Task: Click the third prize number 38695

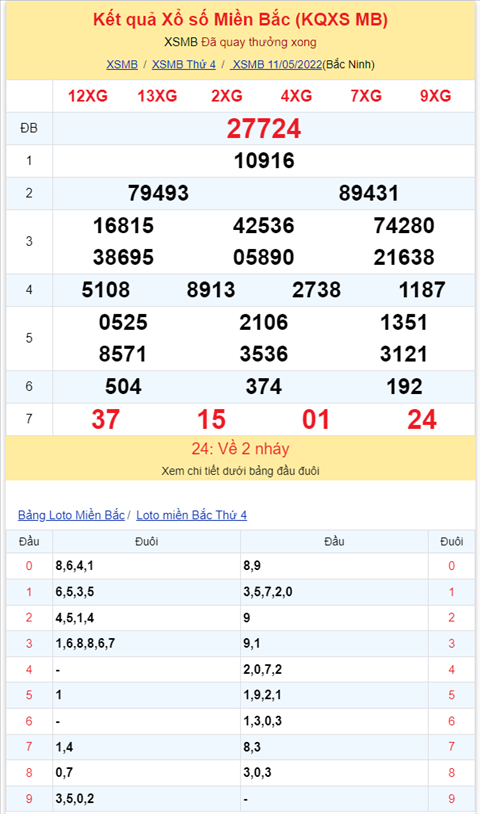Action: [124, 257]
